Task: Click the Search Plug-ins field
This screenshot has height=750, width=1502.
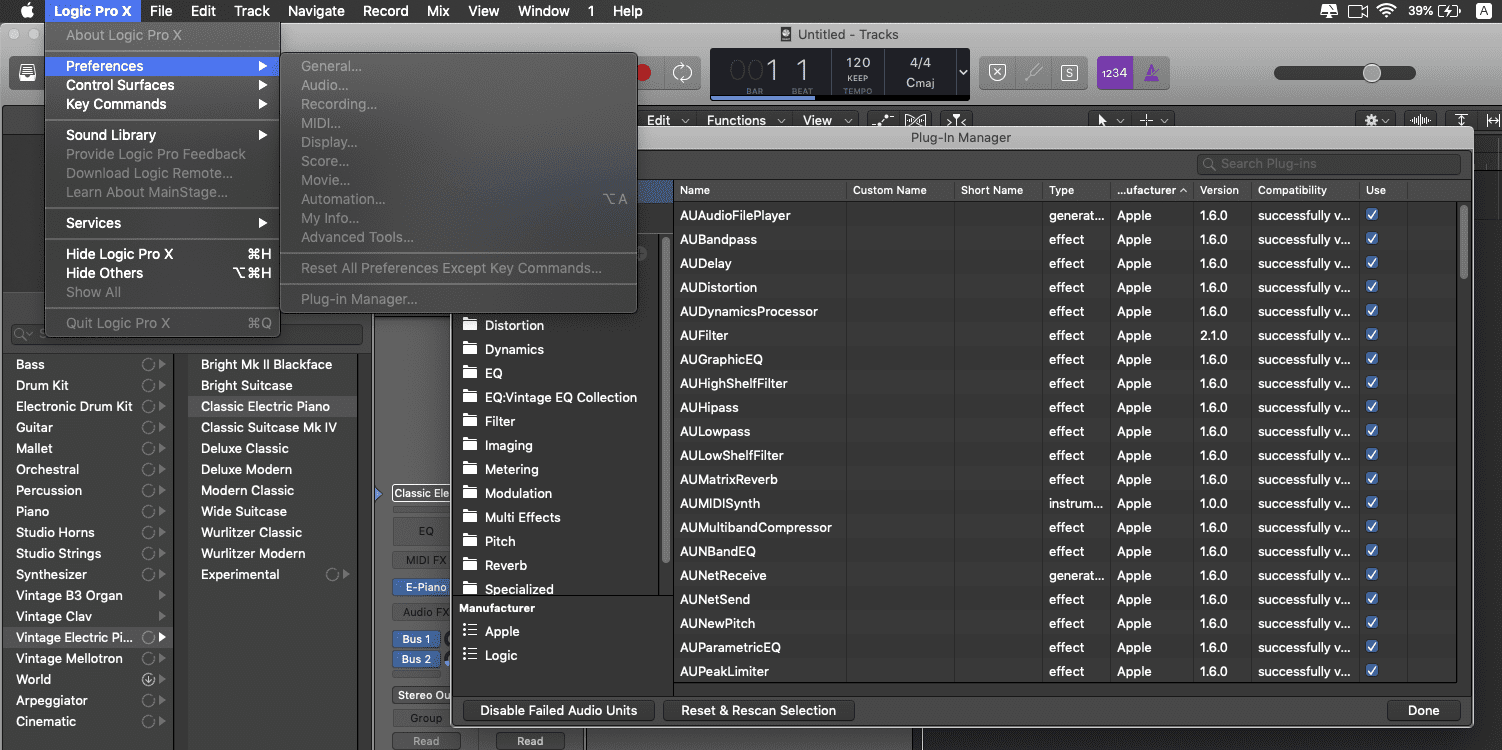Action: coord(1329,164)
